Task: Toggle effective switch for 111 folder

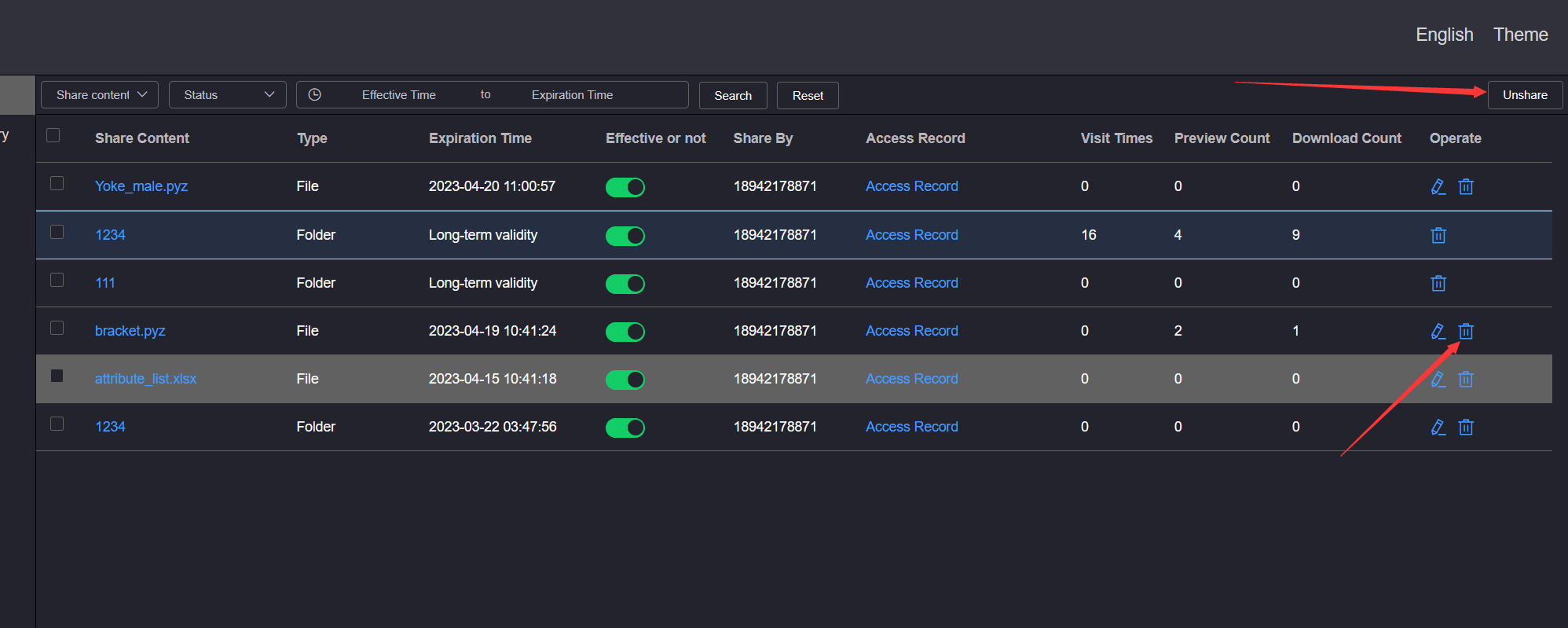Action: point(625,284)
